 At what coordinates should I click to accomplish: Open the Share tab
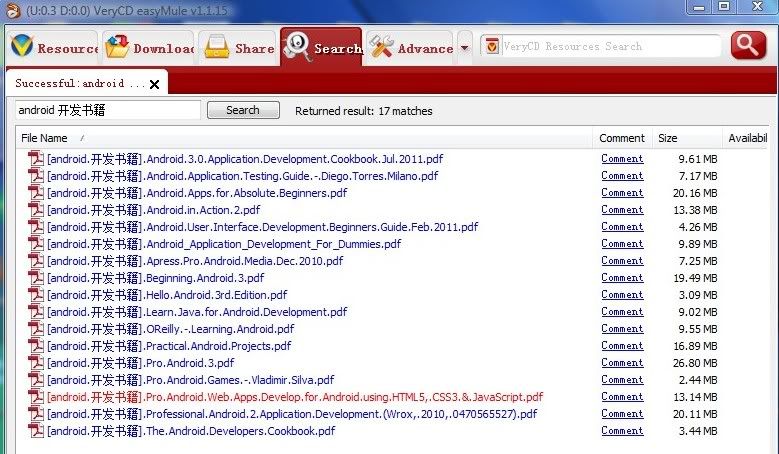tap(238, 48)
